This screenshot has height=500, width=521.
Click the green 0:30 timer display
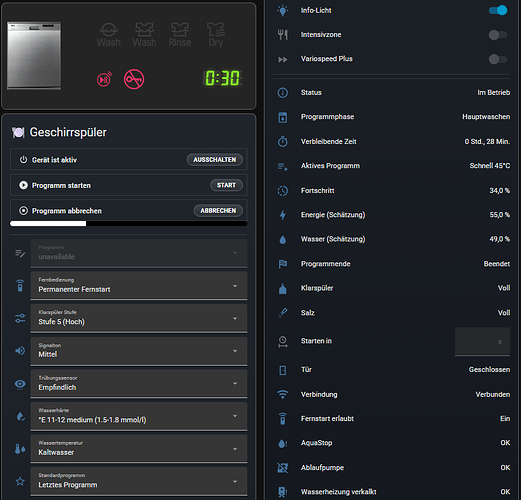click(222, 78)
